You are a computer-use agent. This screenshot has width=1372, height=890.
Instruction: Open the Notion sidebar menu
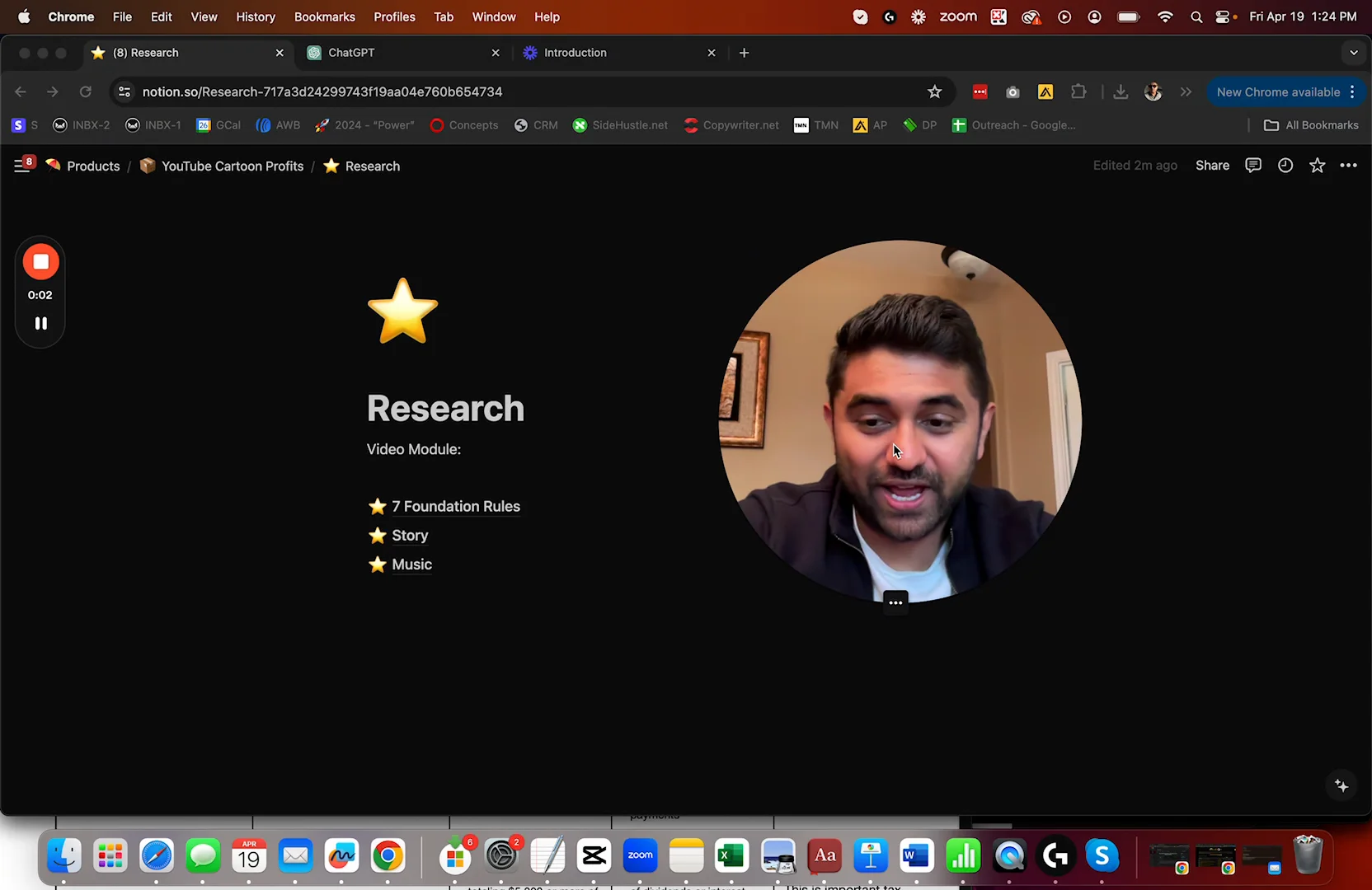pos(22,166)
